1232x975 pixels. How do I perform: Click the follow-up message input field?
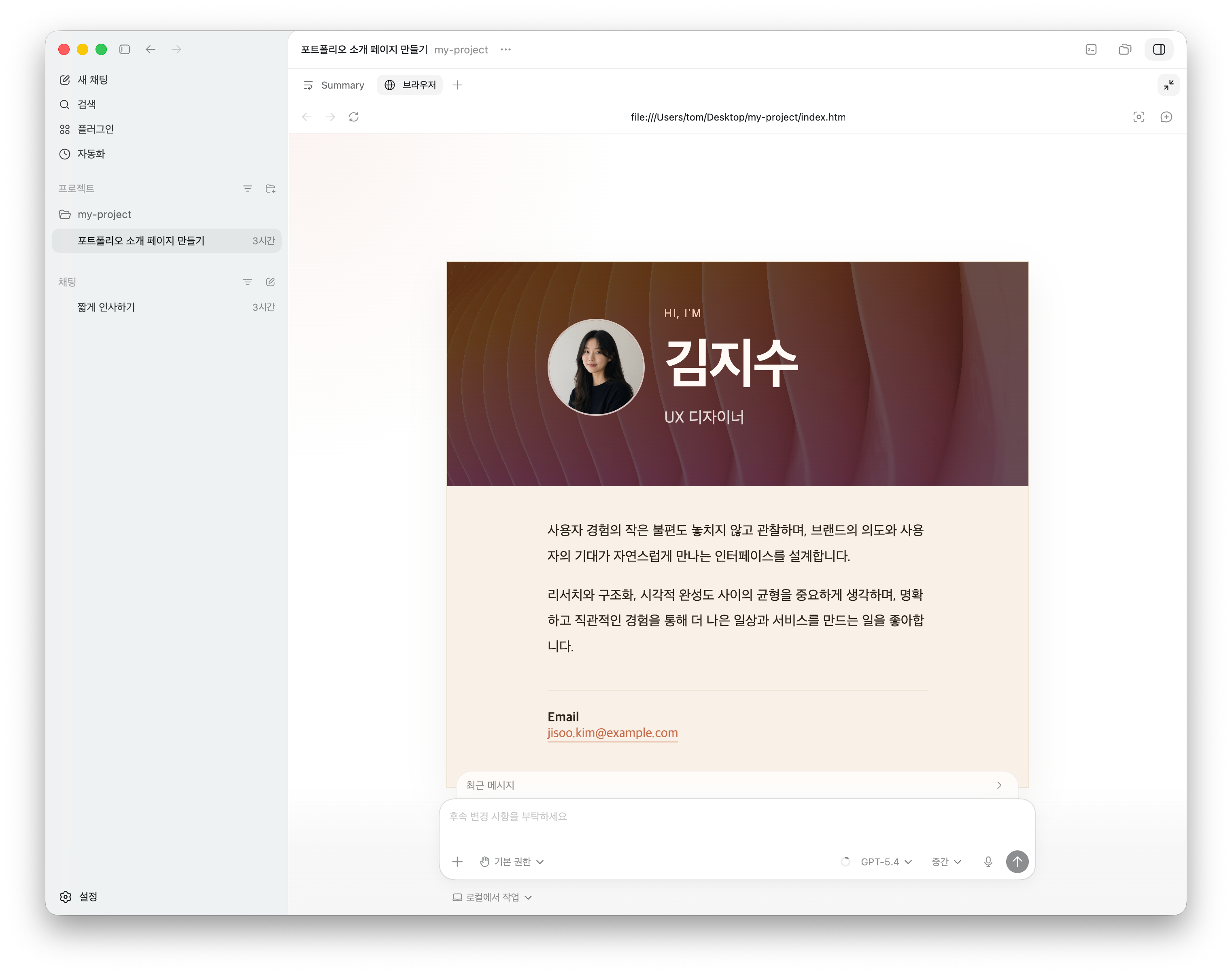pyautogui.click(x=736, y=822)
